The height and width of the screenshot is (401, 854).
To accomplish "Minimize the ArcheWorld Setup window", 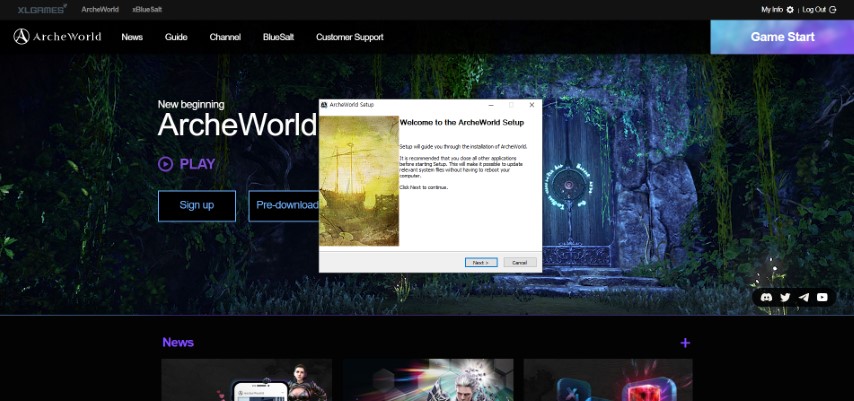I will click(491, 105).
